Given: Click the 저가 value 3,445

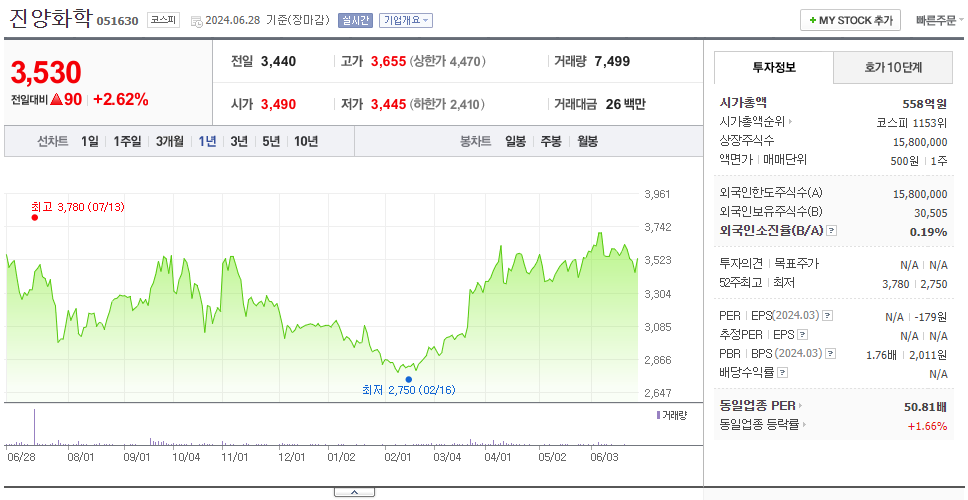Looking at the screenshot, I should 388,104.
